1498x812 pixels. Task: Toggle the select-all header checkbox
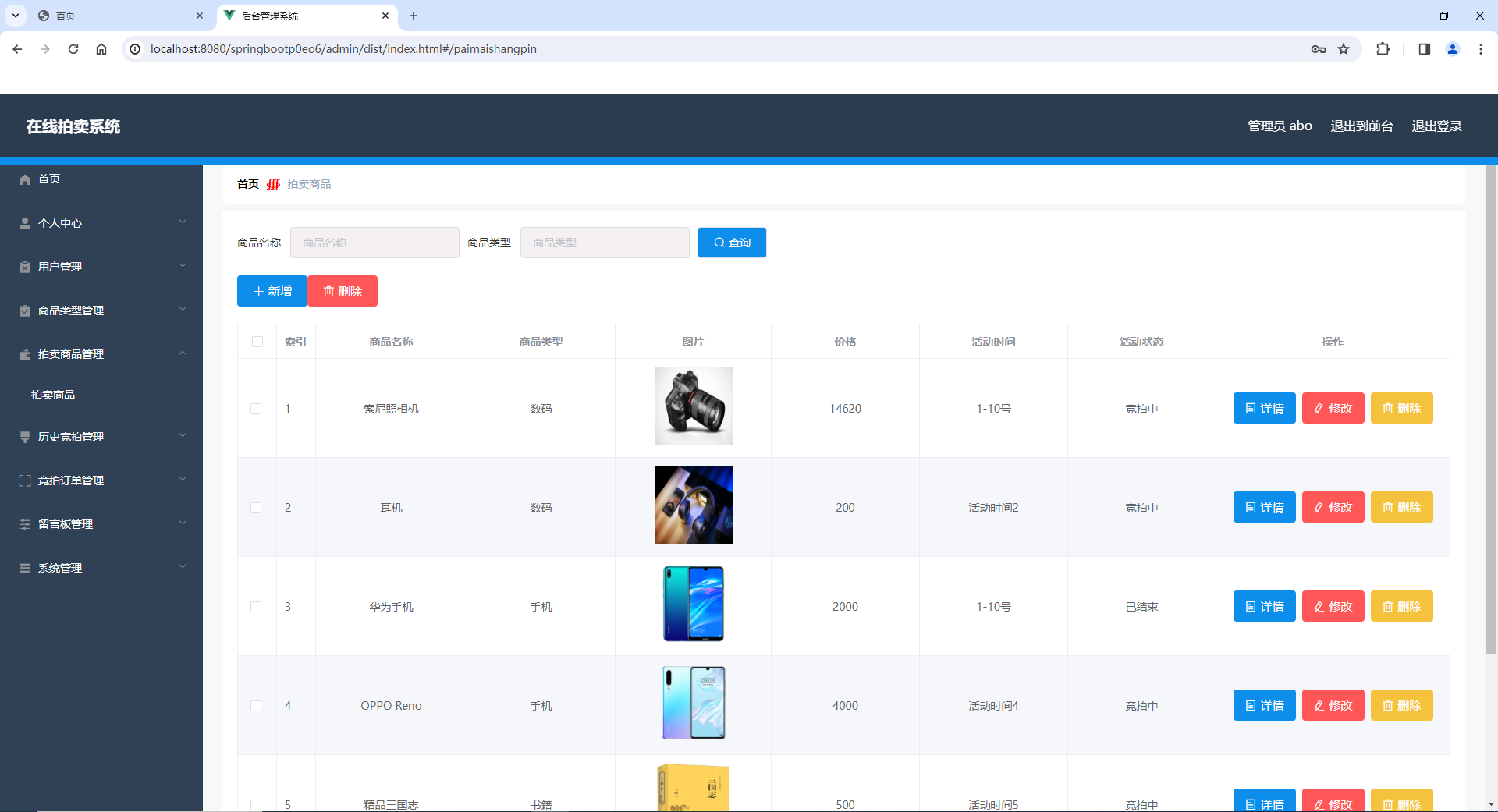pos(257,342)
